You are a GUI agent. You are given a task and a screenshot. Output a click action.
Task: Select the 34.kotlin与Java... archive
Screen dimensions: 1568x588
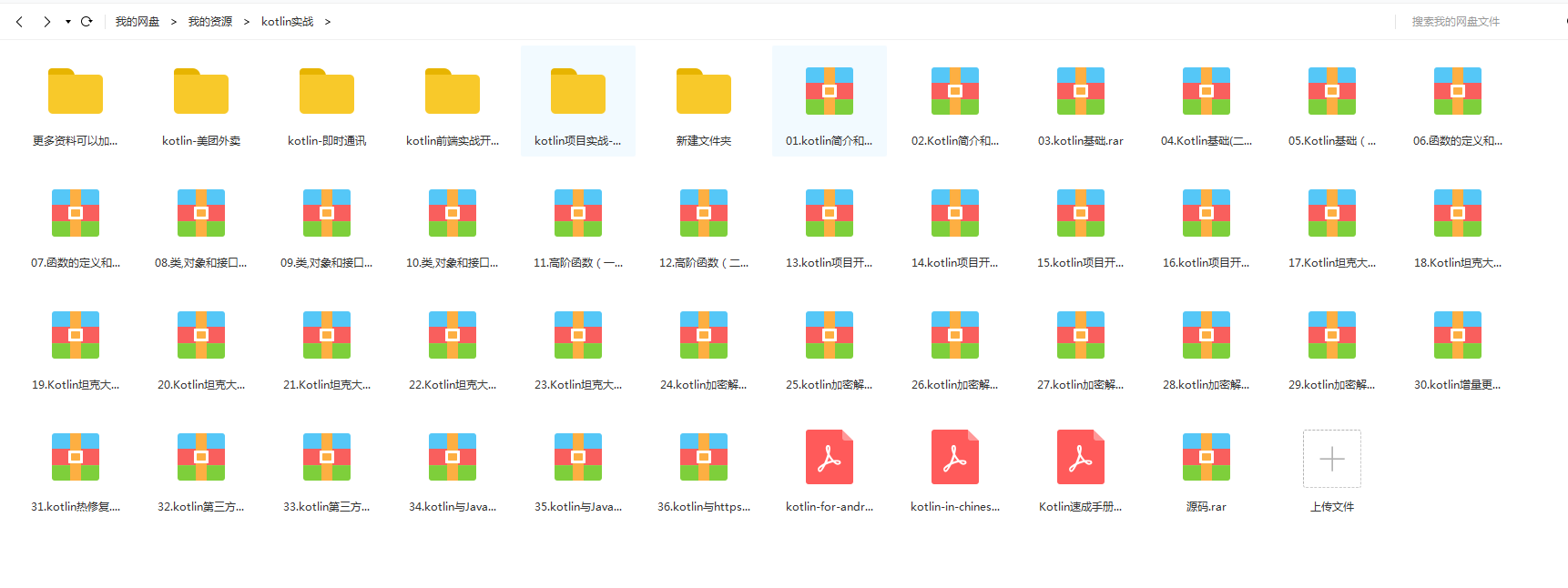[x=453, y=457]
